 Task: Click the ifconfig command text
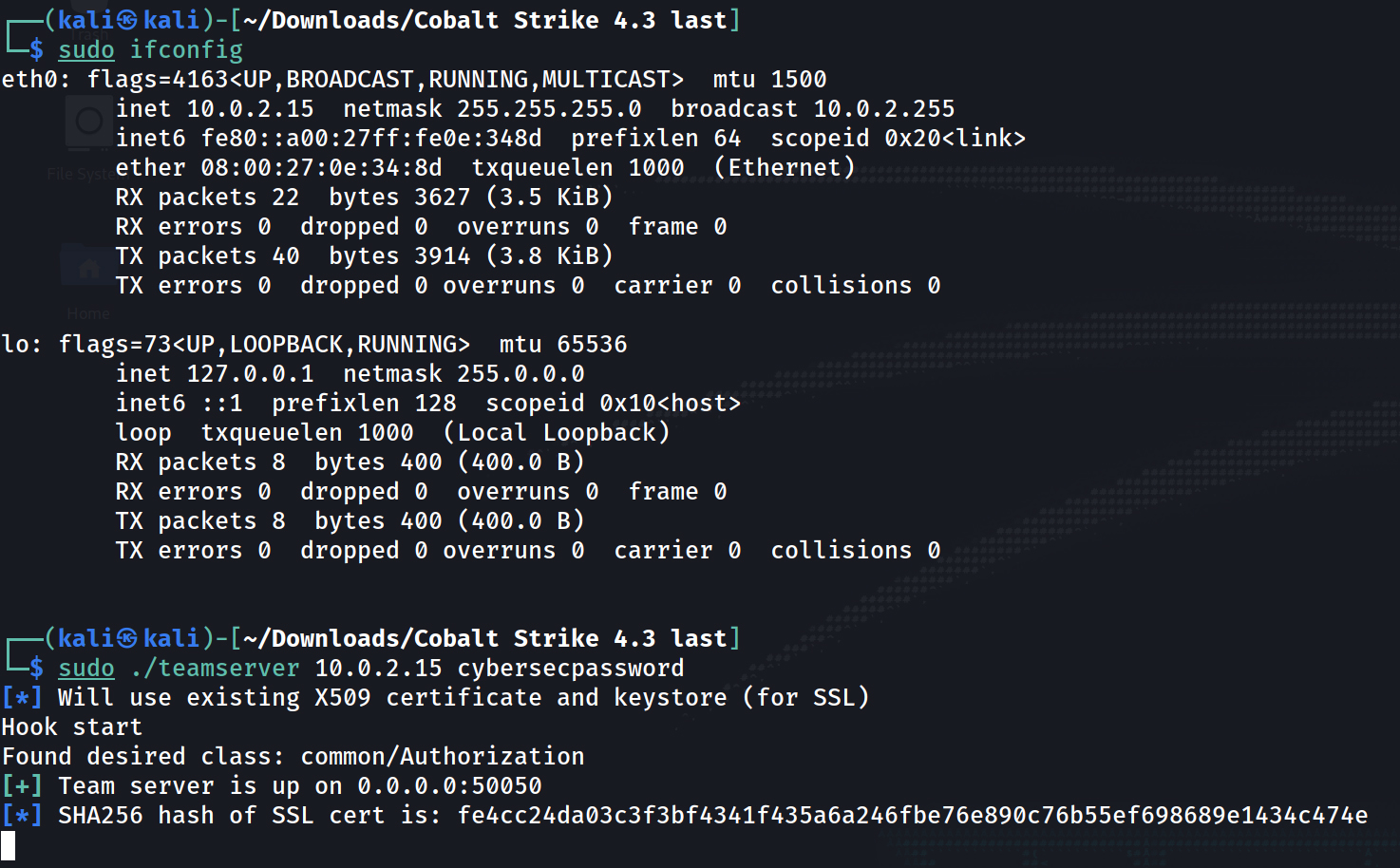pyautogui.click(x=186, y=50)
